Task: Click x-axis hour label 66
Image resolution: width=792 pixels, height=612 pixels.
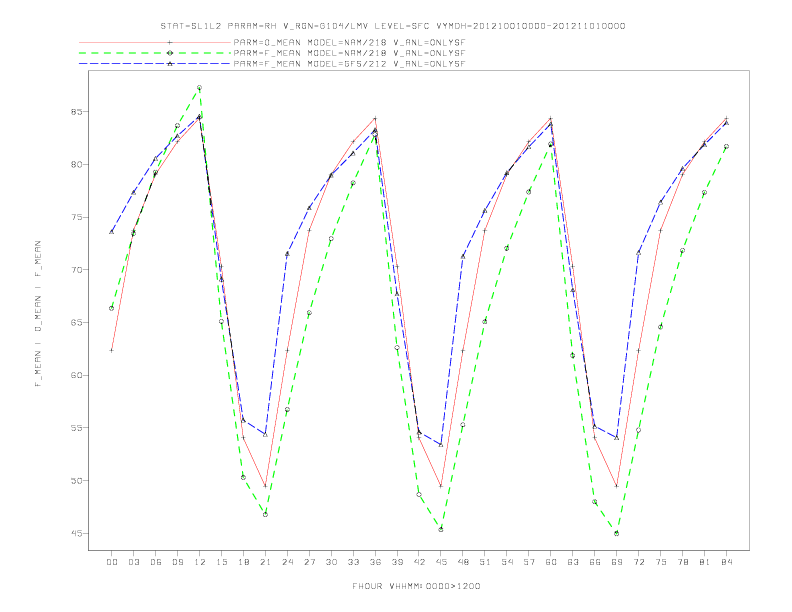Action: 595,562
